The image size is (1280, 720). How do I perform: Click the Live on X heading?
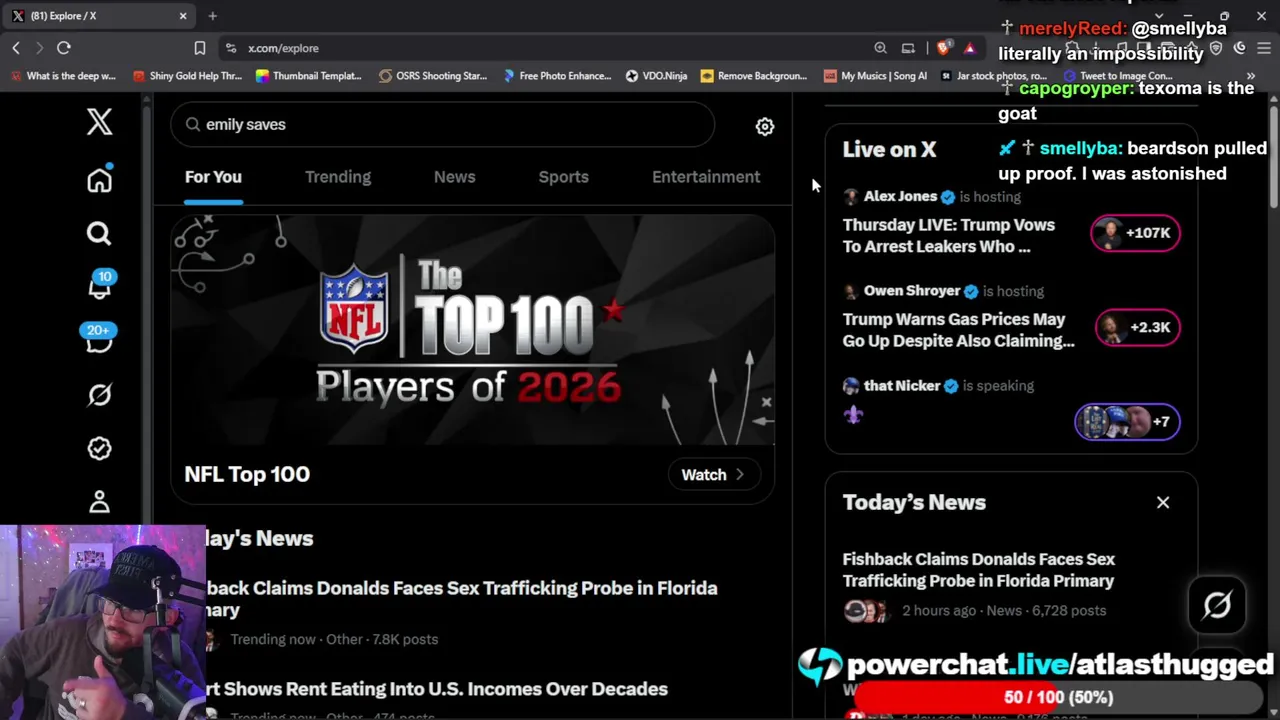coord(890,149)
